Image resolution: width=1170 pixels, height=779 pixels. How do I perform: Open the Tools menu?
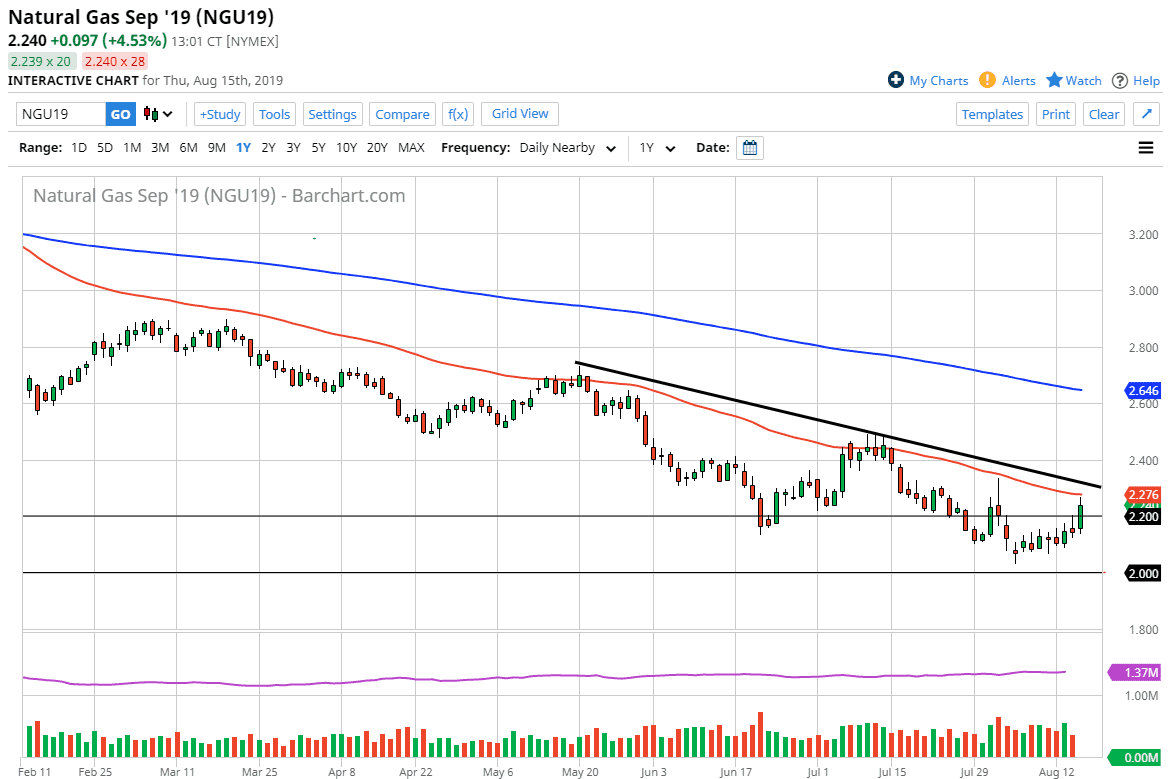(274, 114)
